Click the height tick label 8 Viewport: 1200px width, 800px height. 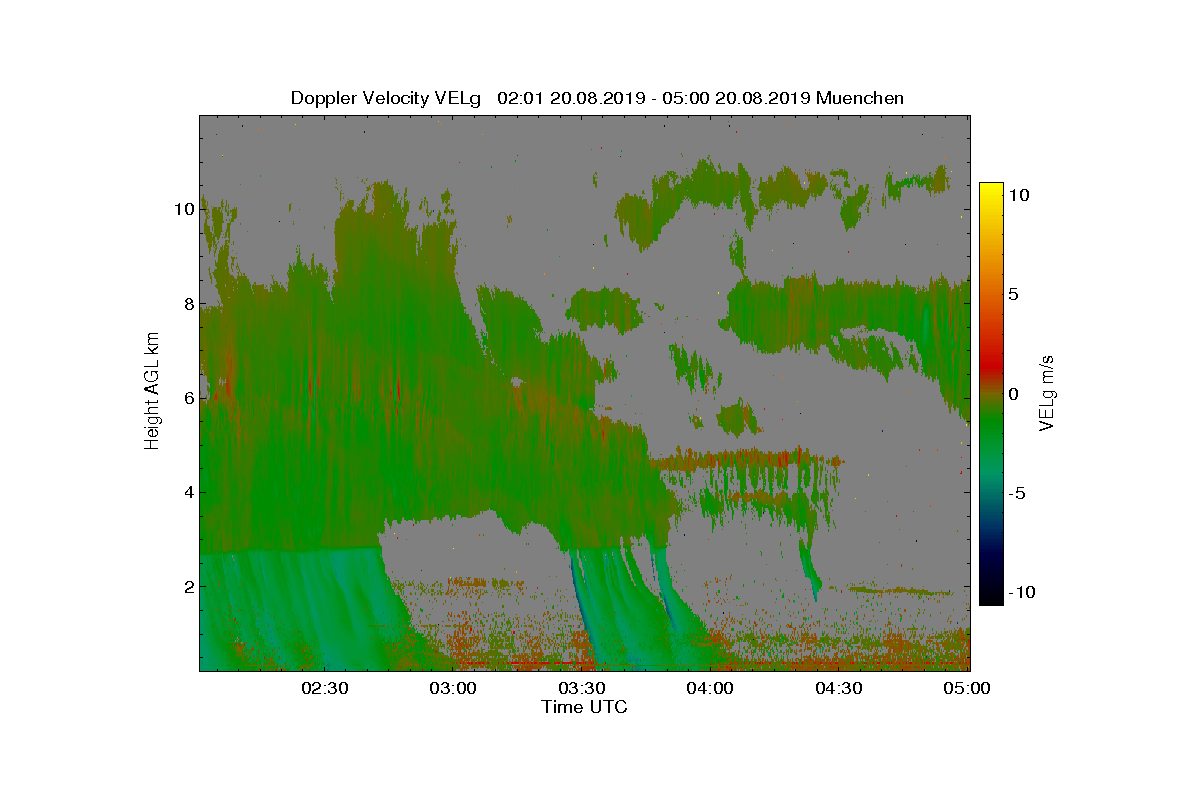point(187,304)
